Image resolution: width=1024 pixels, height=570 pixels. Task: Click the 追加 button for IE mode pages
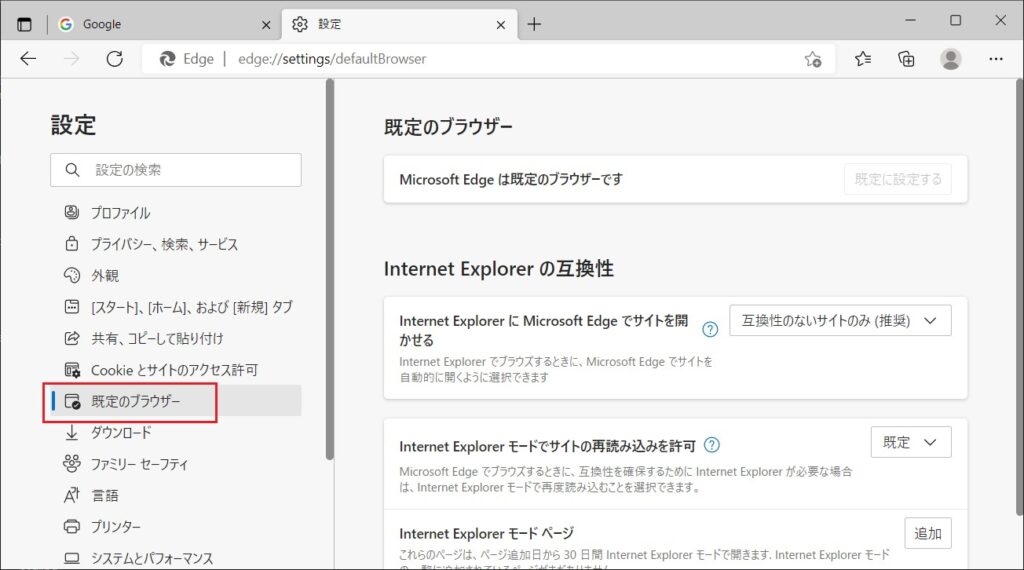pos(928,533)
